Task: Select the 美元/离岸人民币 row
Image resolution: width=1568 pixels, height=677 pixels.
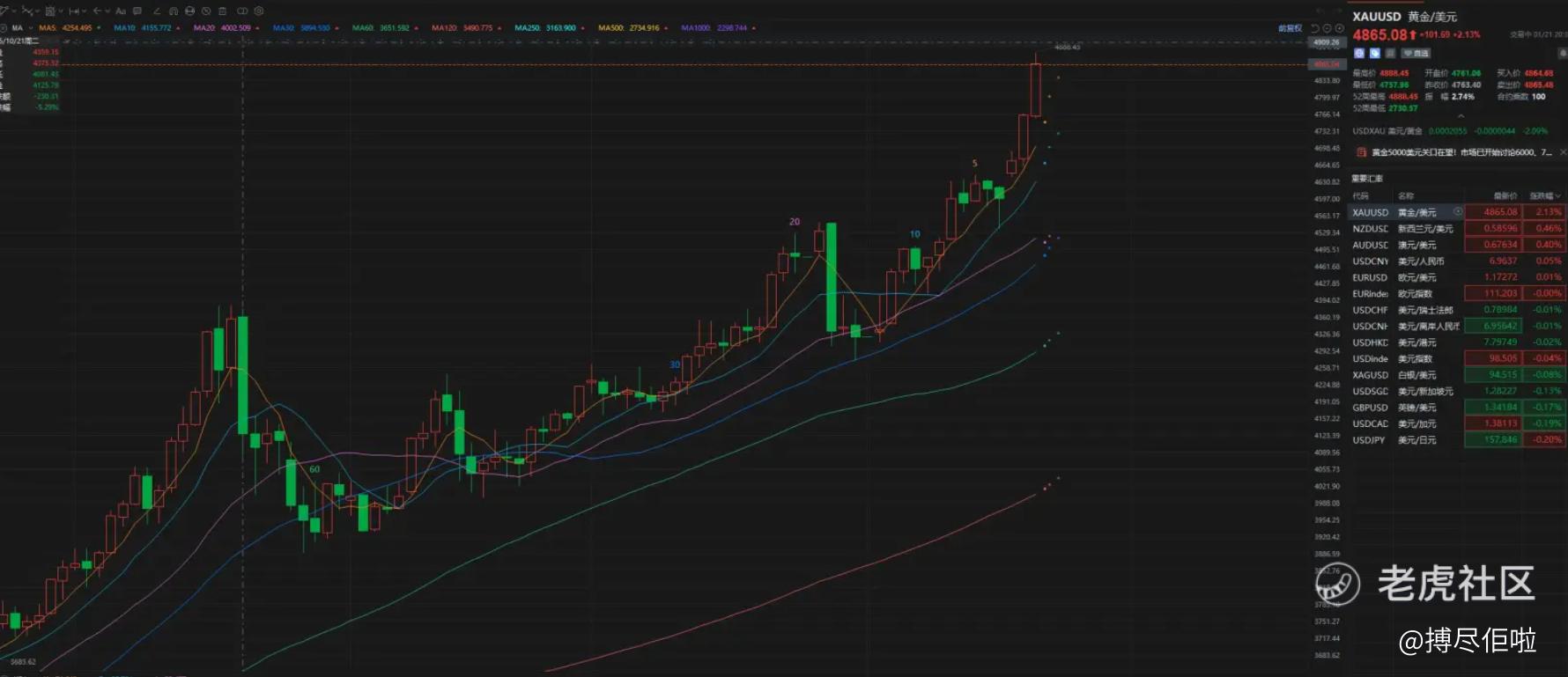Action: coord(1457,327)
